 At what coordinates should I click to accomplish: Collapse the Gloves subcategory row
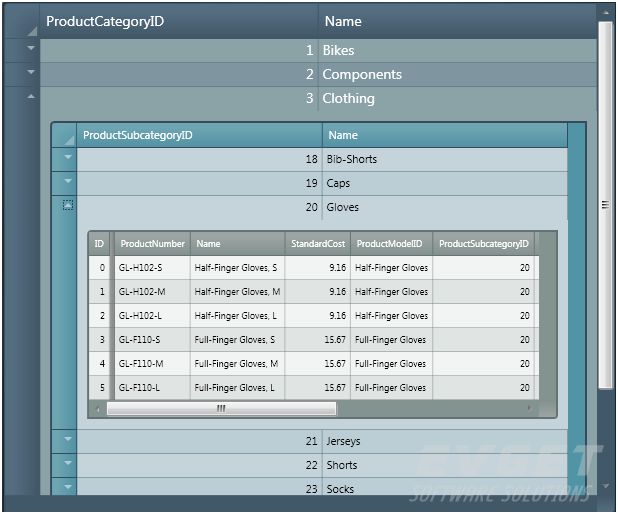[x=68, y=205]
